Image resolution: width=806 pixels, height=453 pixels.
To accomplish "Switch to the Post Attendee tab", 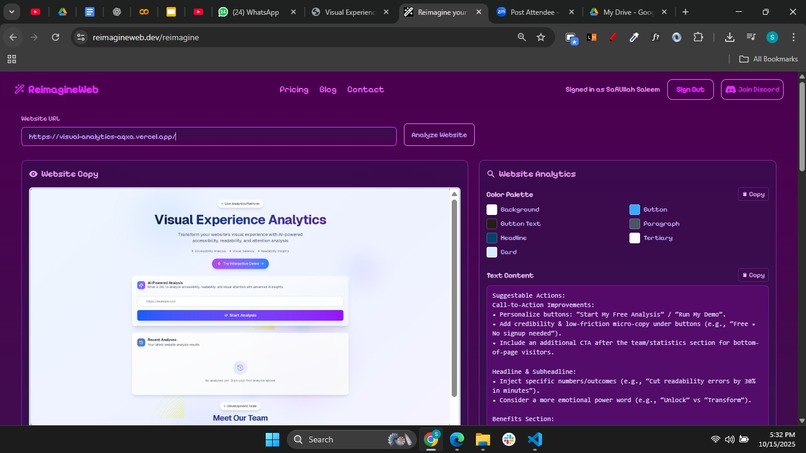I will [527, 12].
